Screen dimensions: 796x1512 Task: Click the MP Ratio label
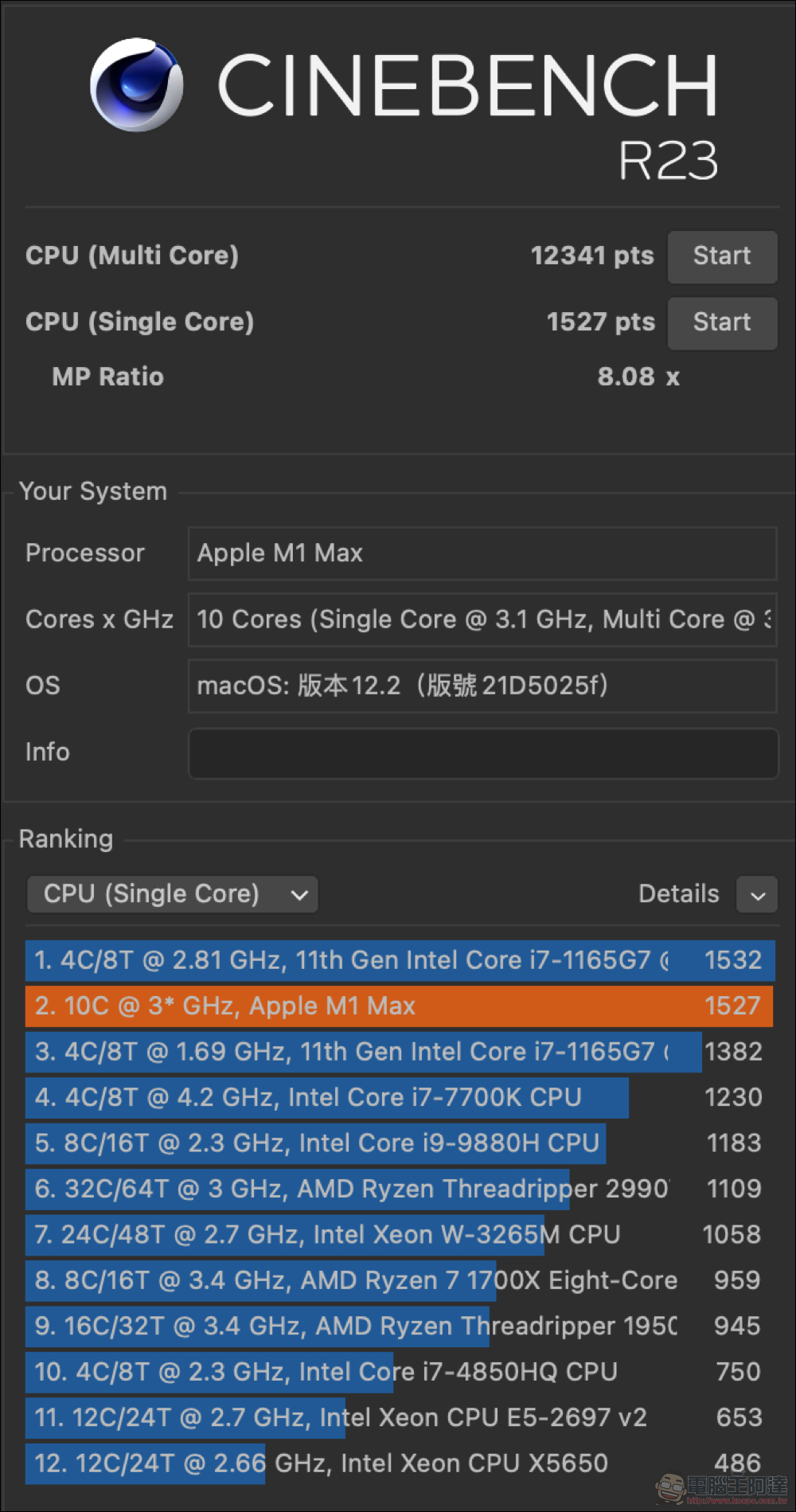[x=108, y=377]
